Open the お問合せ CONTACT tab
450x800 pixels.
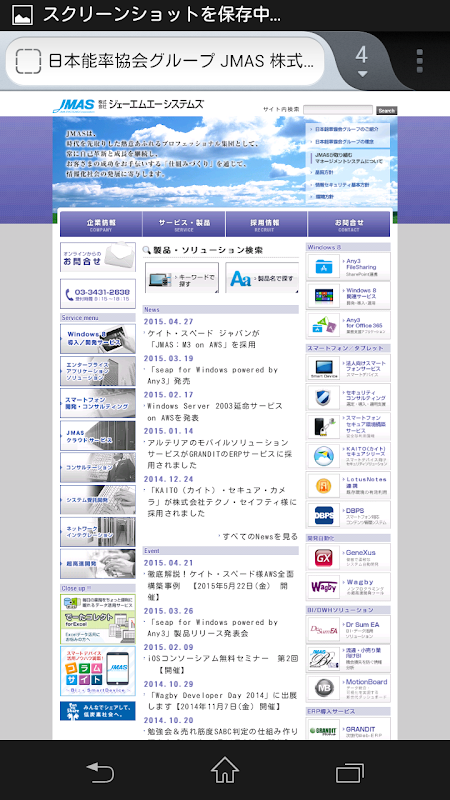point(349,224)
